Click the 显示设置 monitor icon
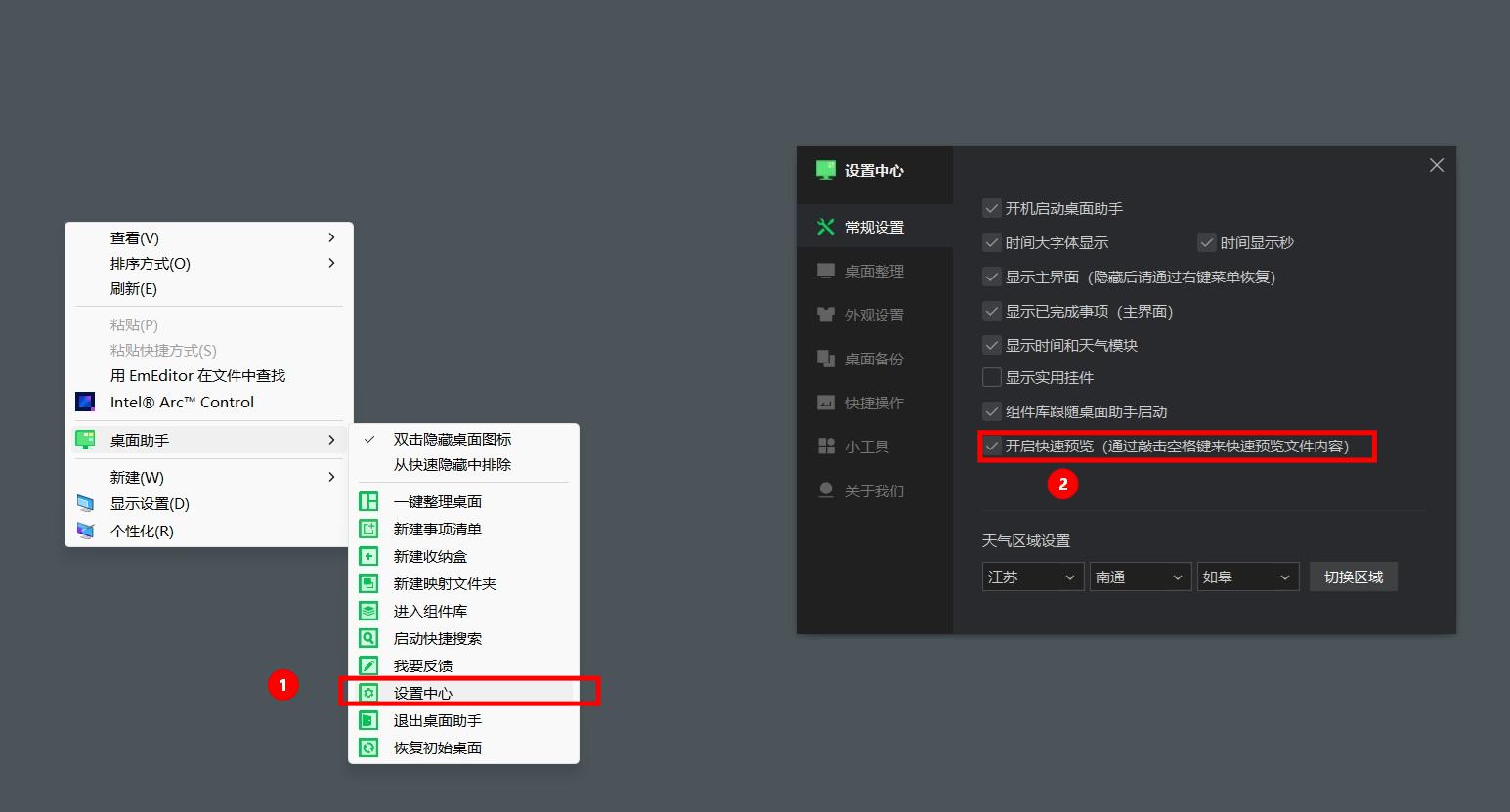Viewport: 1510px width, 812px height. [85, 503]
